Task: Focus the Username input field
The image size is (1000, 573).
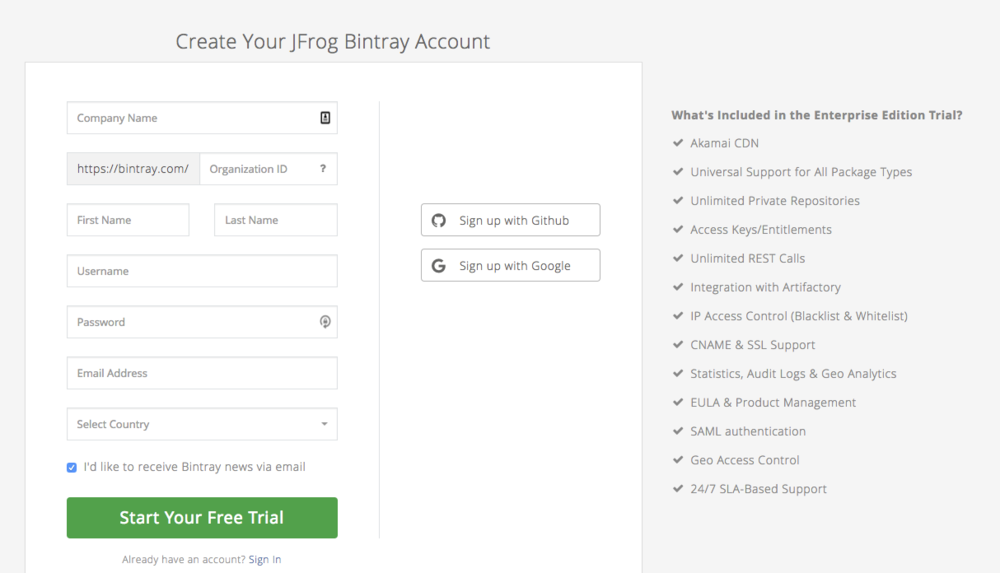Action: tap(202, 271)
